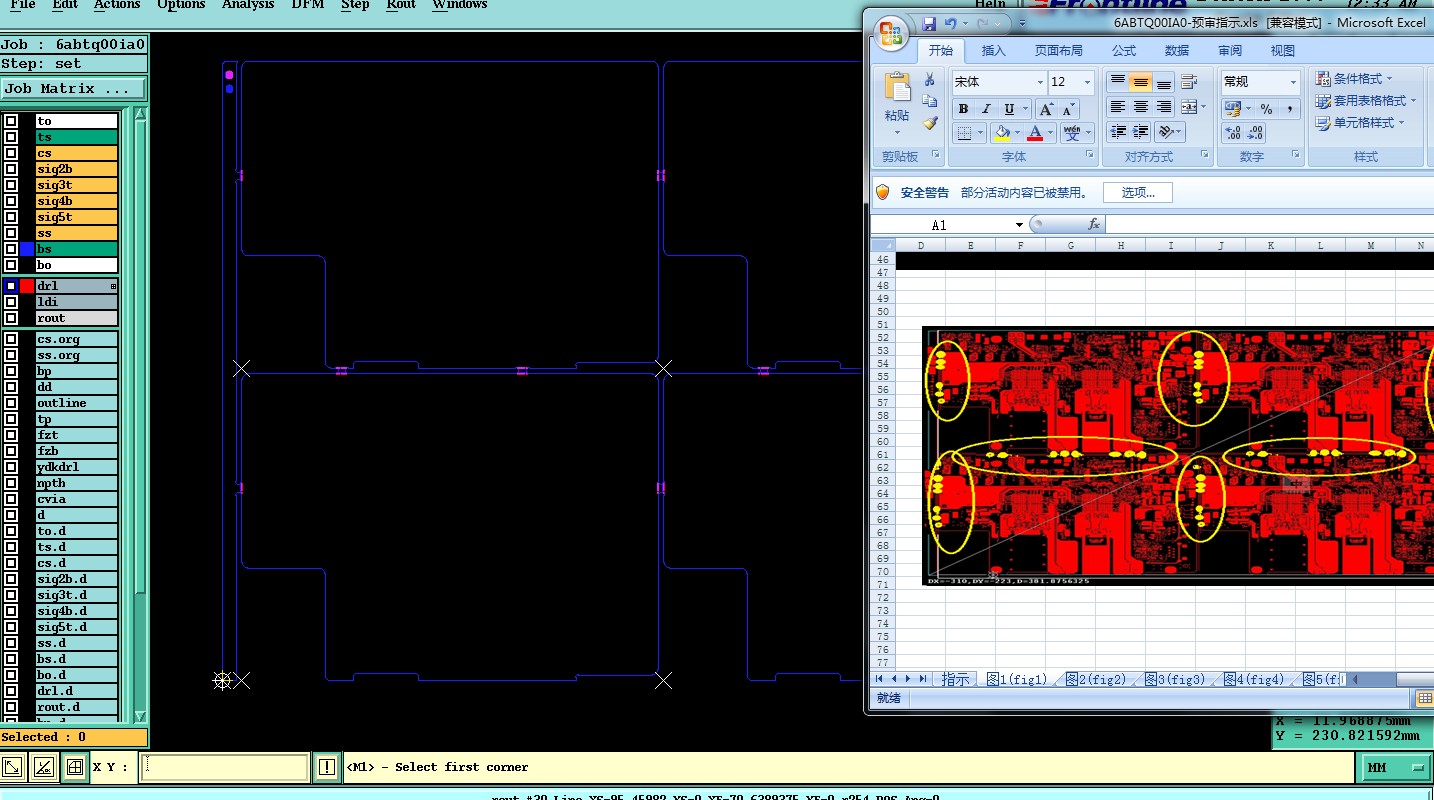Increase indent in Excel alignment group
This screenshot has height=800, width=1434.
1141,132
